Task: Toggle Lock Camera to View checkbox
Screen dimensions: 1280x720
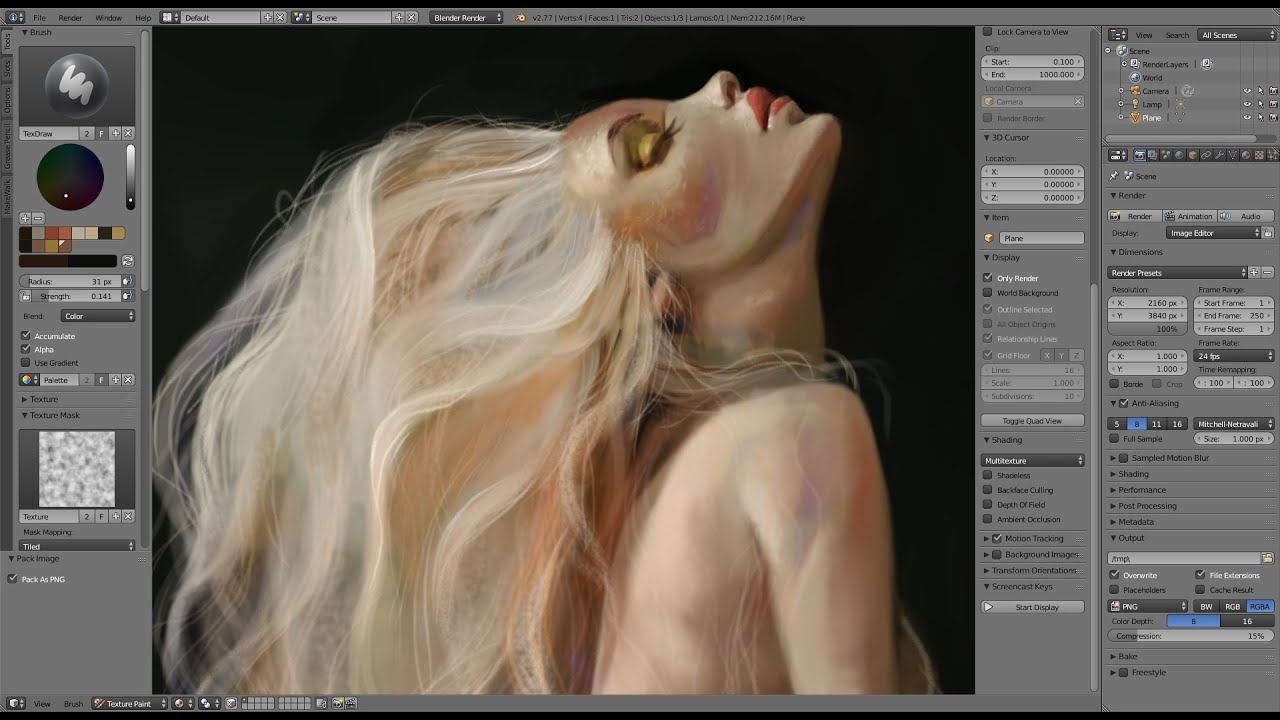Action: click(988, 32)
